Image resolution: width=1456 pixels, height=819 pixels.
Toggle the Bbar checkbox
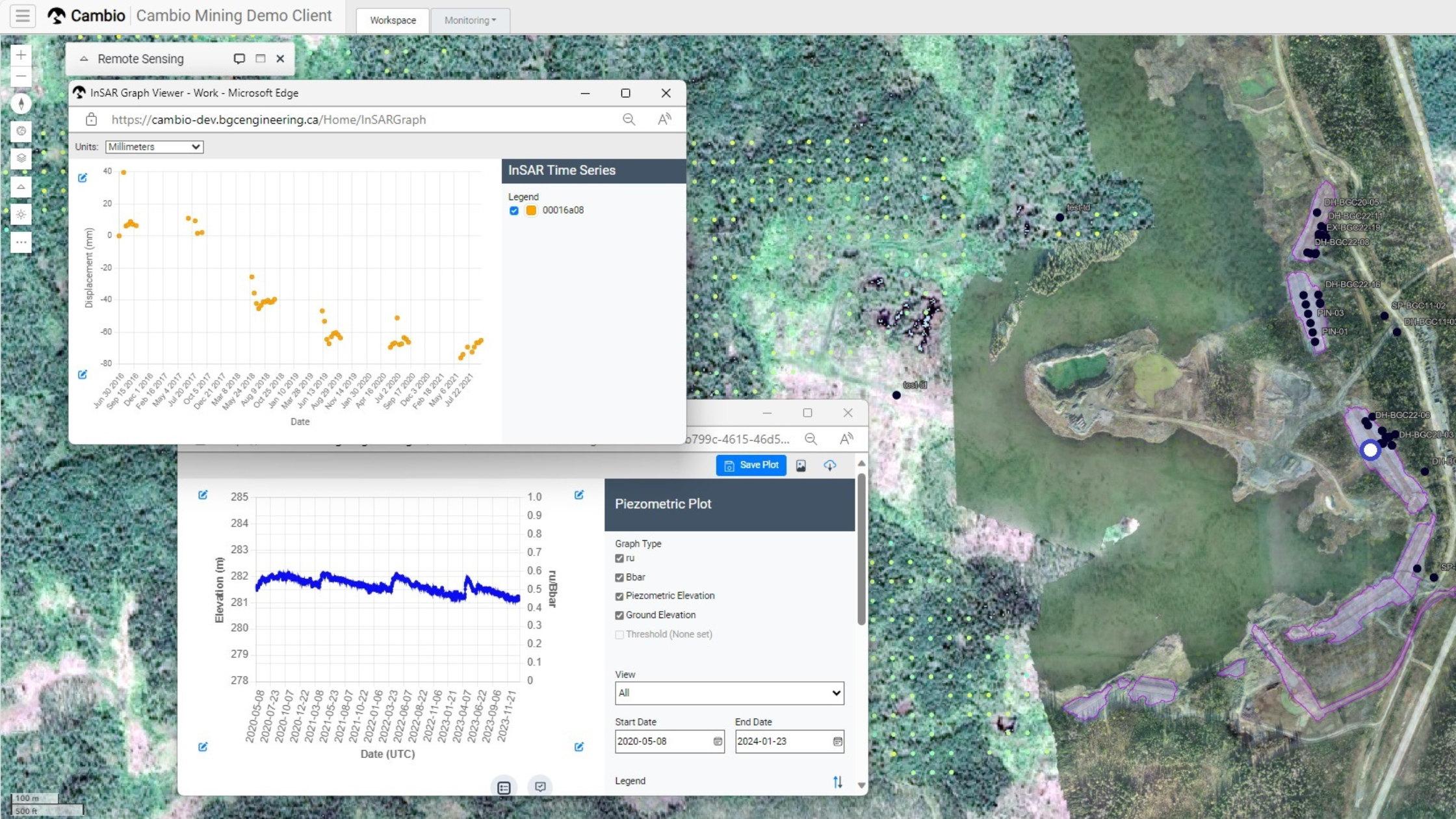[x=619, y=577]
